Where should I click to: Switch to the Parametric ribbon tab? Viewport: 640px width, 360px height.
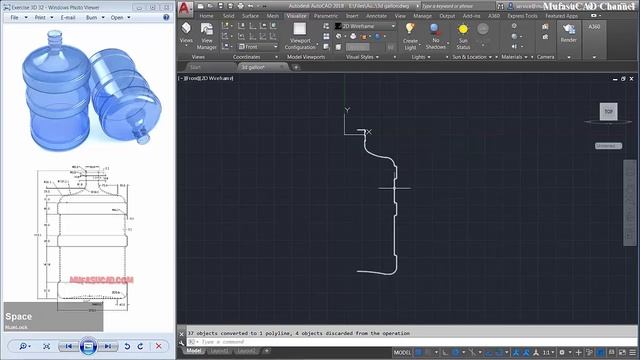click(326, 16)
